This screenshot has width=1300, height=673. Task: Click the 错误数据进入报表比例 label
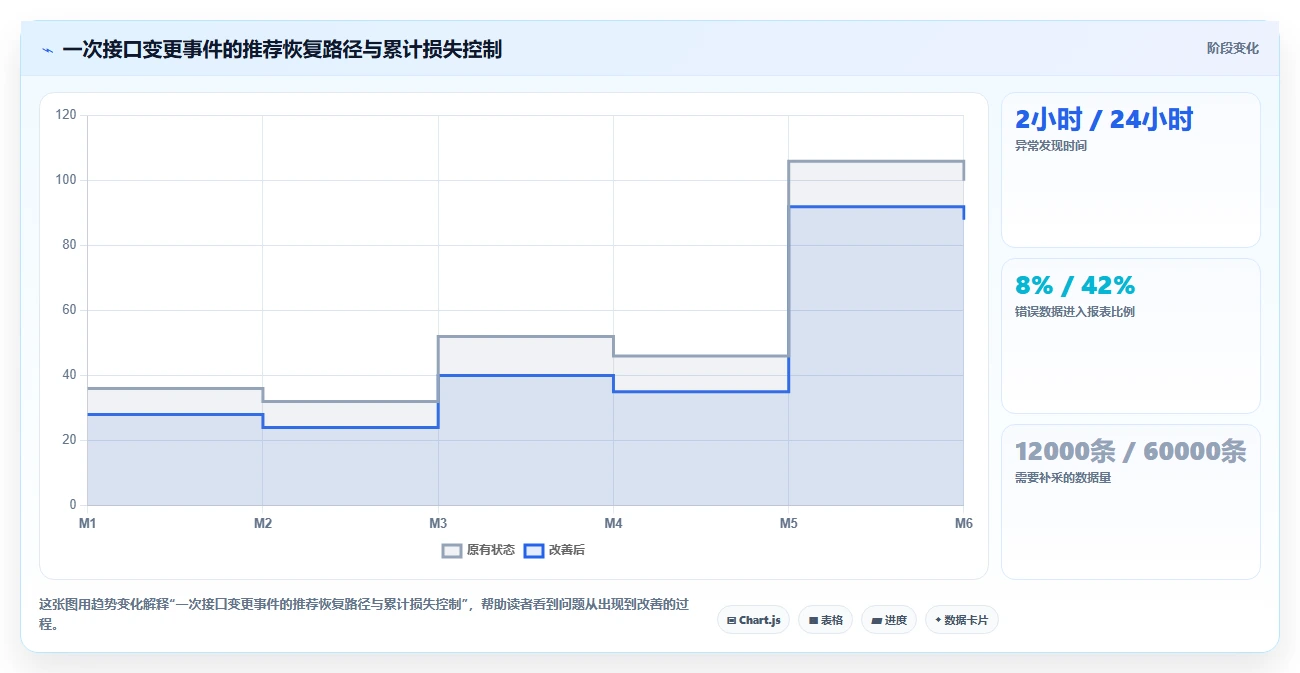[x=1075, y=312]
